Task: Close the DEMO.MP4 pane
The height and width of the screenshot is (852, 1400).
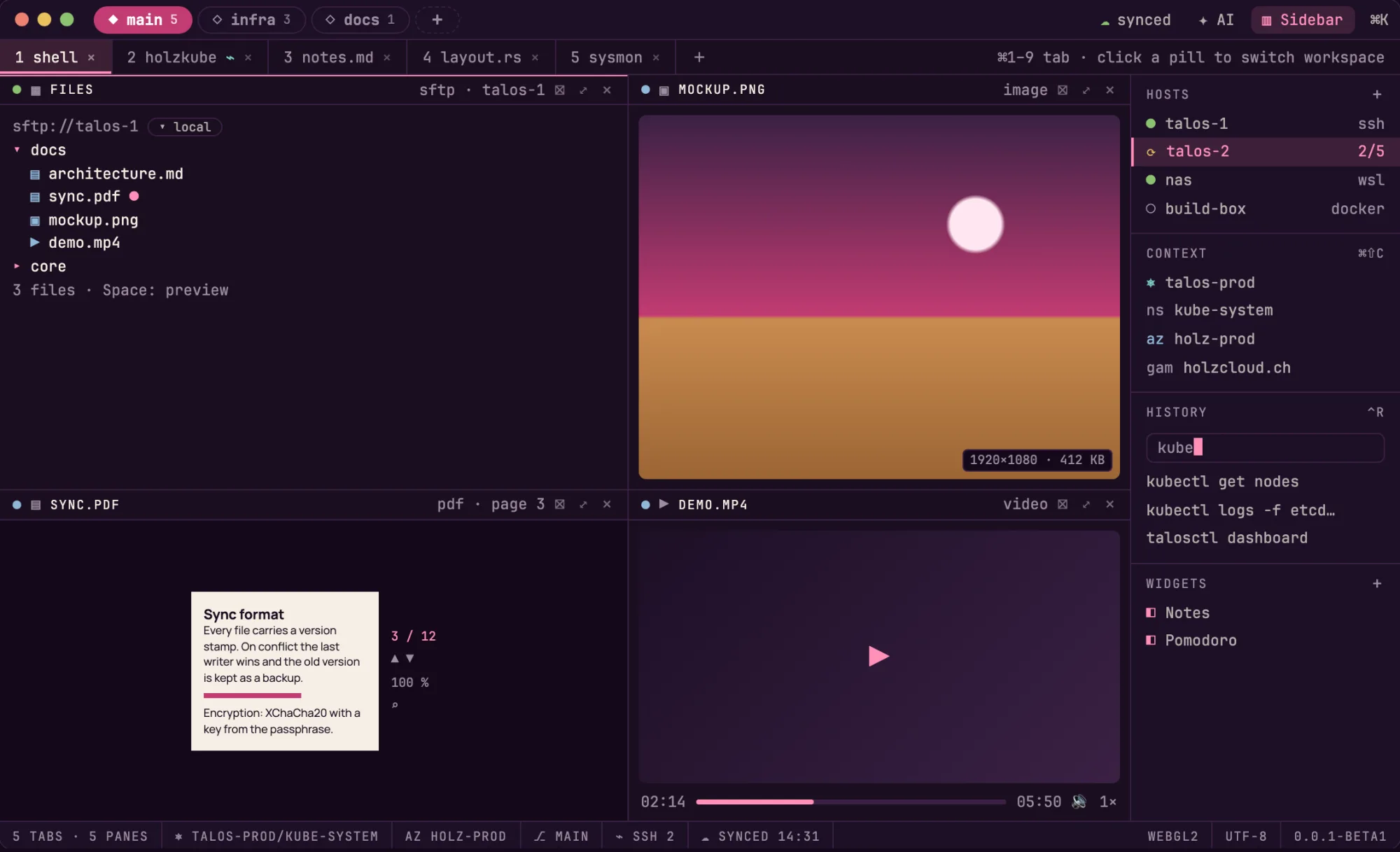Action: tap(1110, 504)
